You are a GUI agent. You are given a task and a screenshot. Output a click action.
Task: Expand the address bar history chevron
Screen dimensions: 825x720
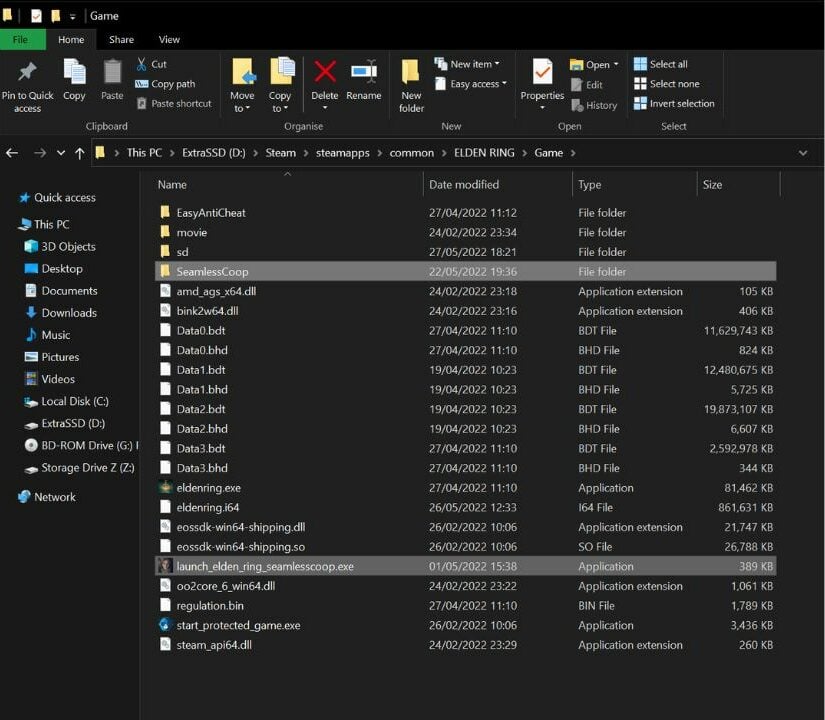802,153
